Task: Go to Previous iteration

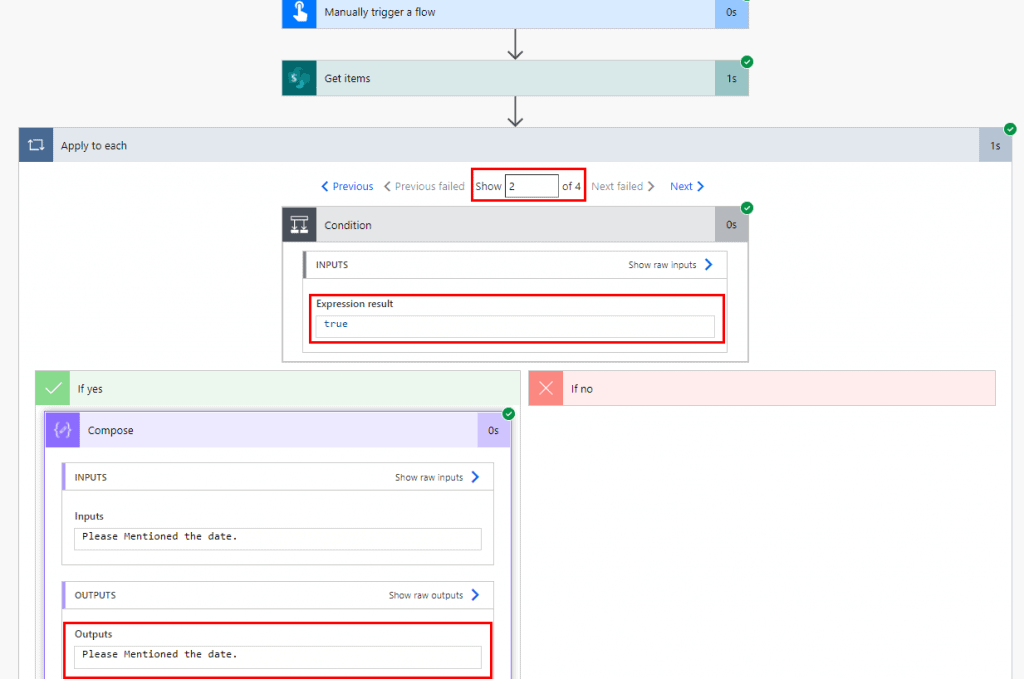Action: (x=347, y=187)
